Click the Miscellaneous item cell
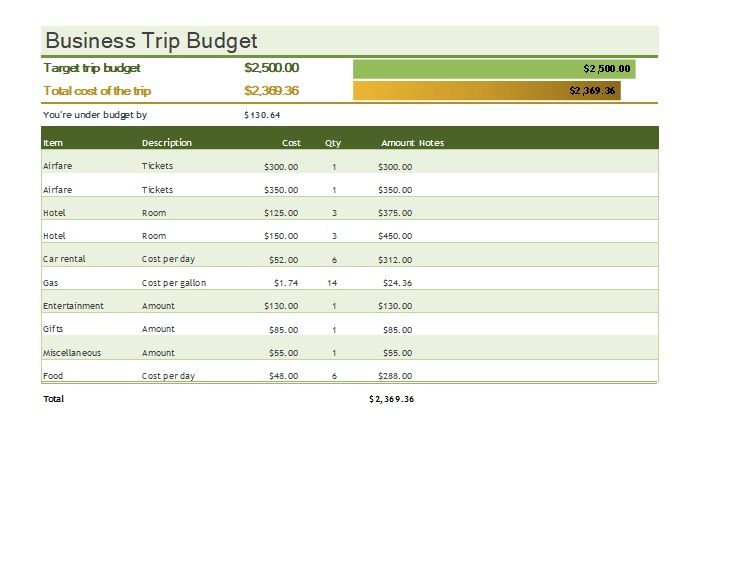 coord(72,352)
